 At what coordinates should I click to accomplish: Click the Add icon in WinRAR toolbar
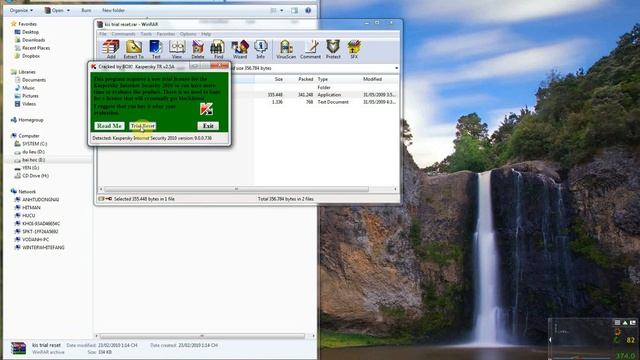coord(111,49)
